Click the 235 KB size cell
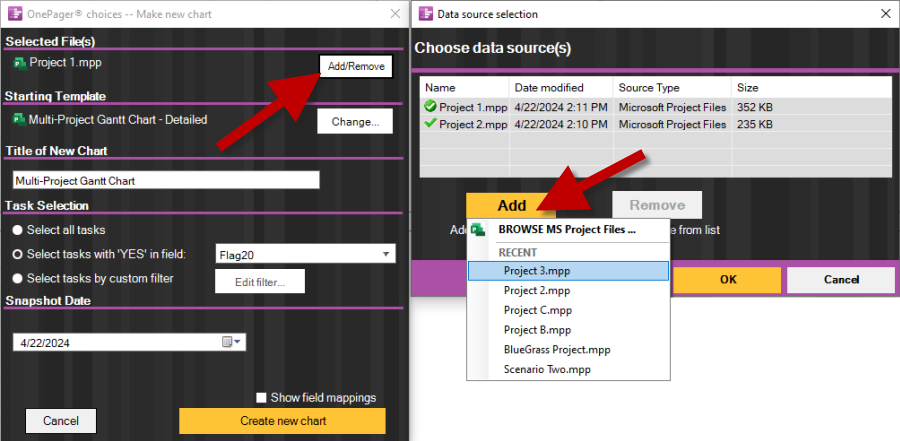Screen dimensions: 900x441 pos(755,124)
